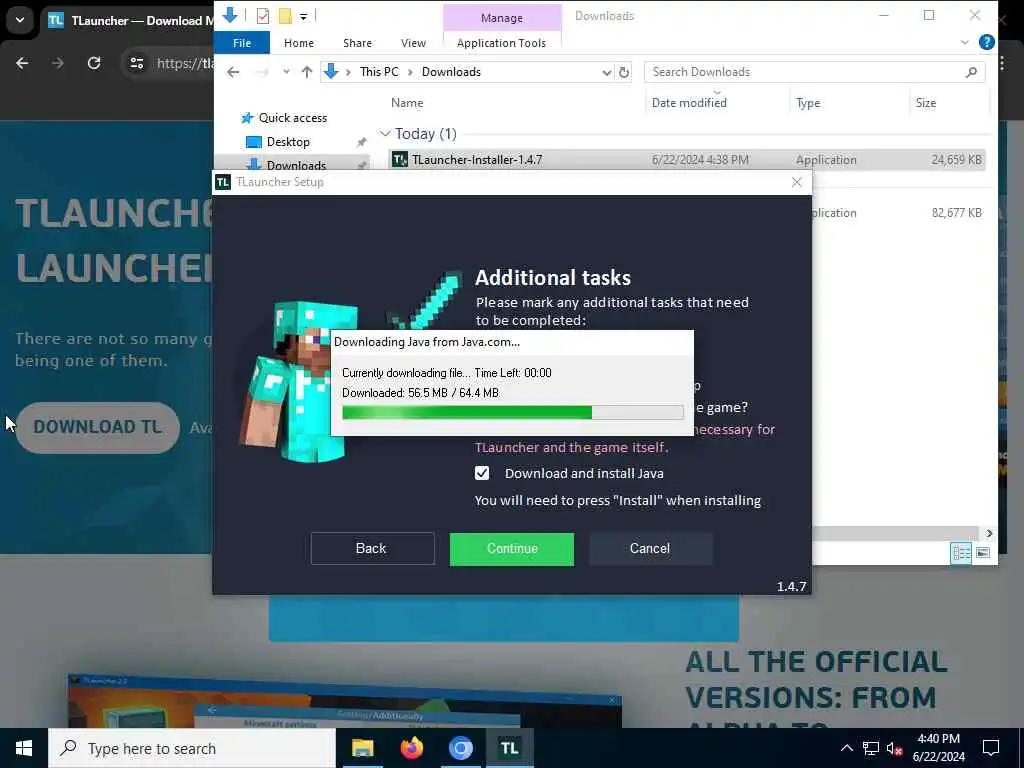Open Chromium browser from the taskbar
This screenshot has width=1024, height=768.
pos(460,748)
